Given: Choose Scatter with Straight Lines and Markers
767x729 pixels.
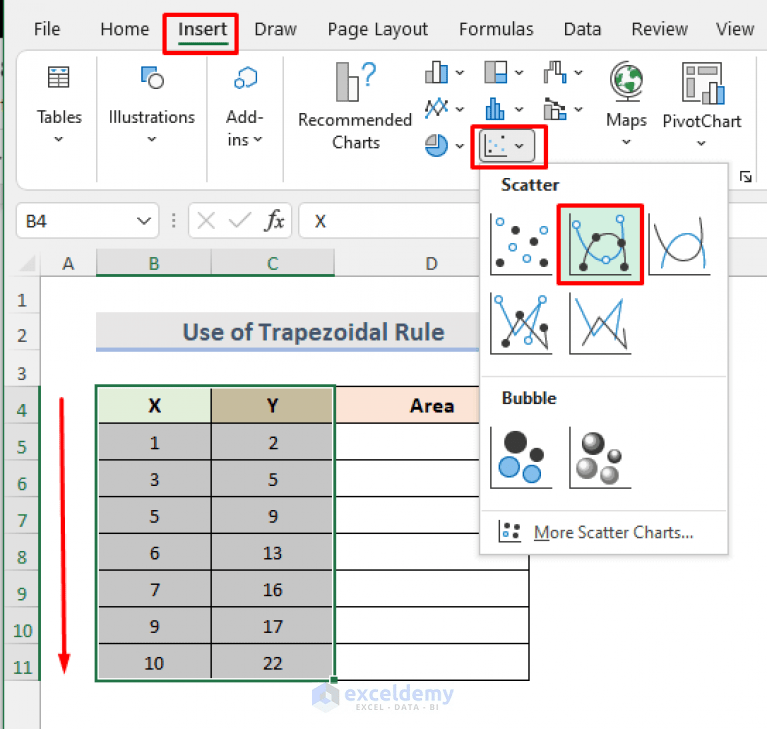Looking at the screenshot, I should pyautogui.click(x=521, y=323).
